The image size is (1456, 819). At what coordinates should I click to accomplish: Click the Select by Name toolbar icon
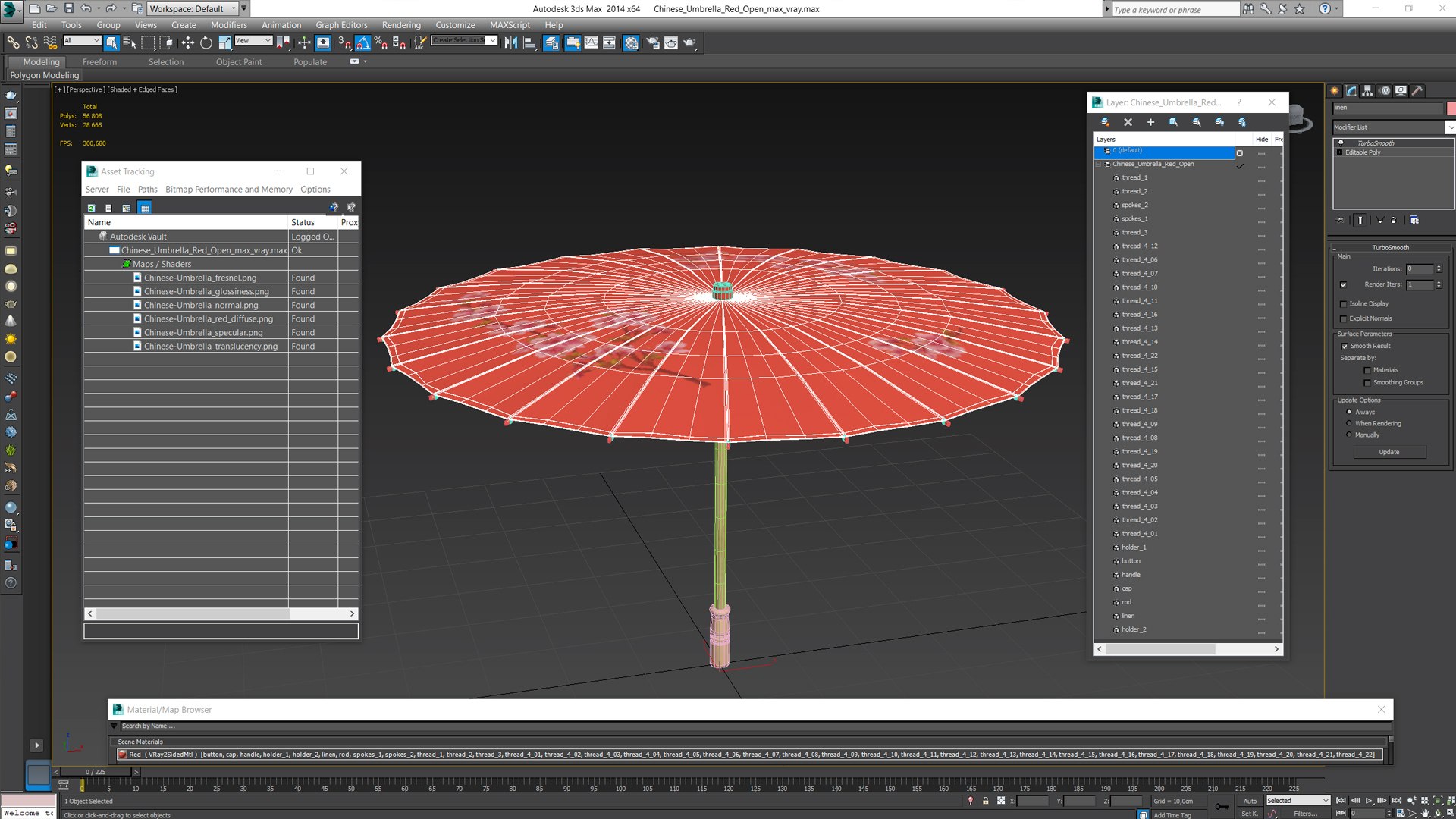click(130, 43)
